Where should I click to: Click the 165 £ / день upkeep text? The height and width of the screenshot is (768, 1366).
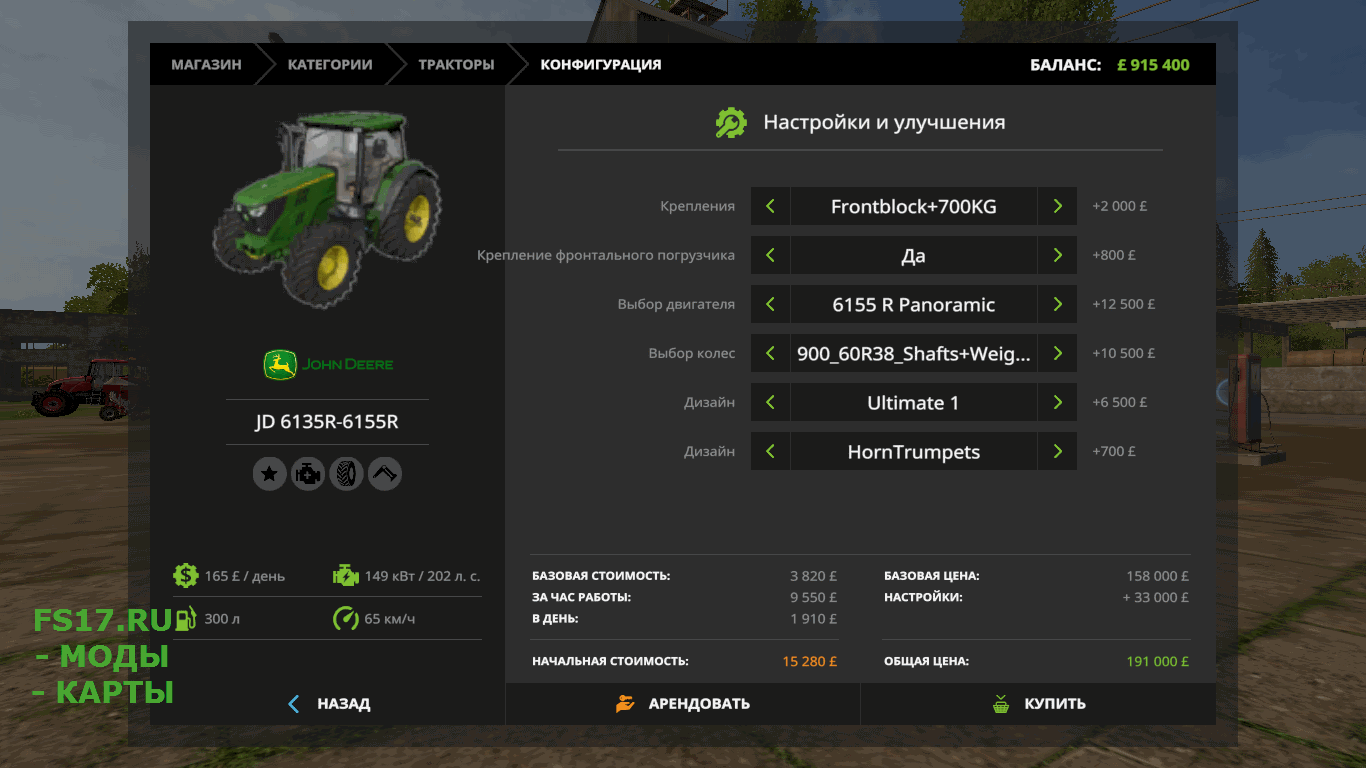tap(245, 576)
